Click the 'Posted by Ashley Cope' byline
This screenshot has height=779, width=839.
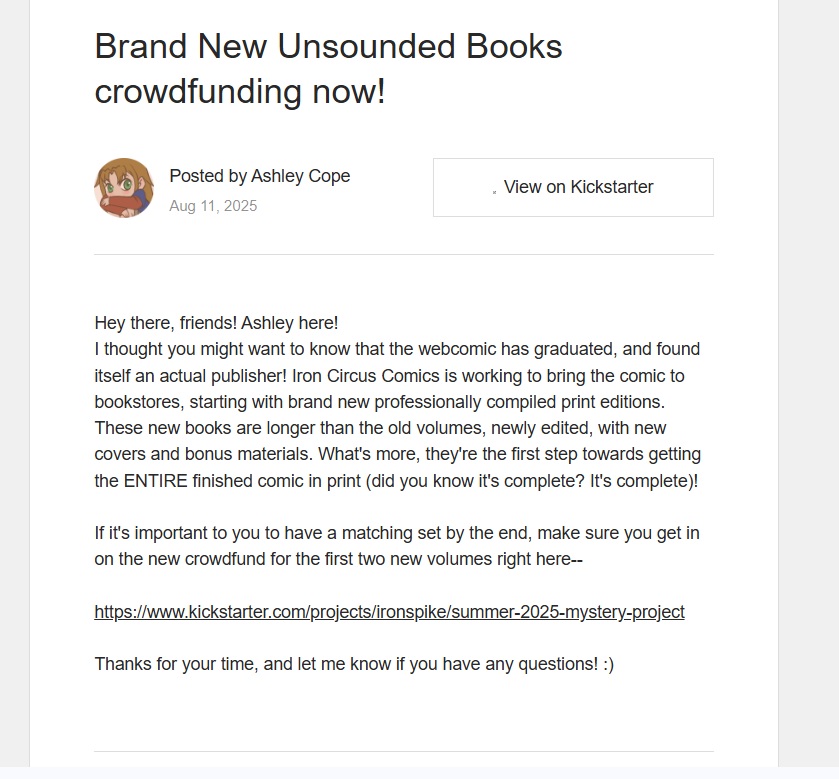pos(259,176)
